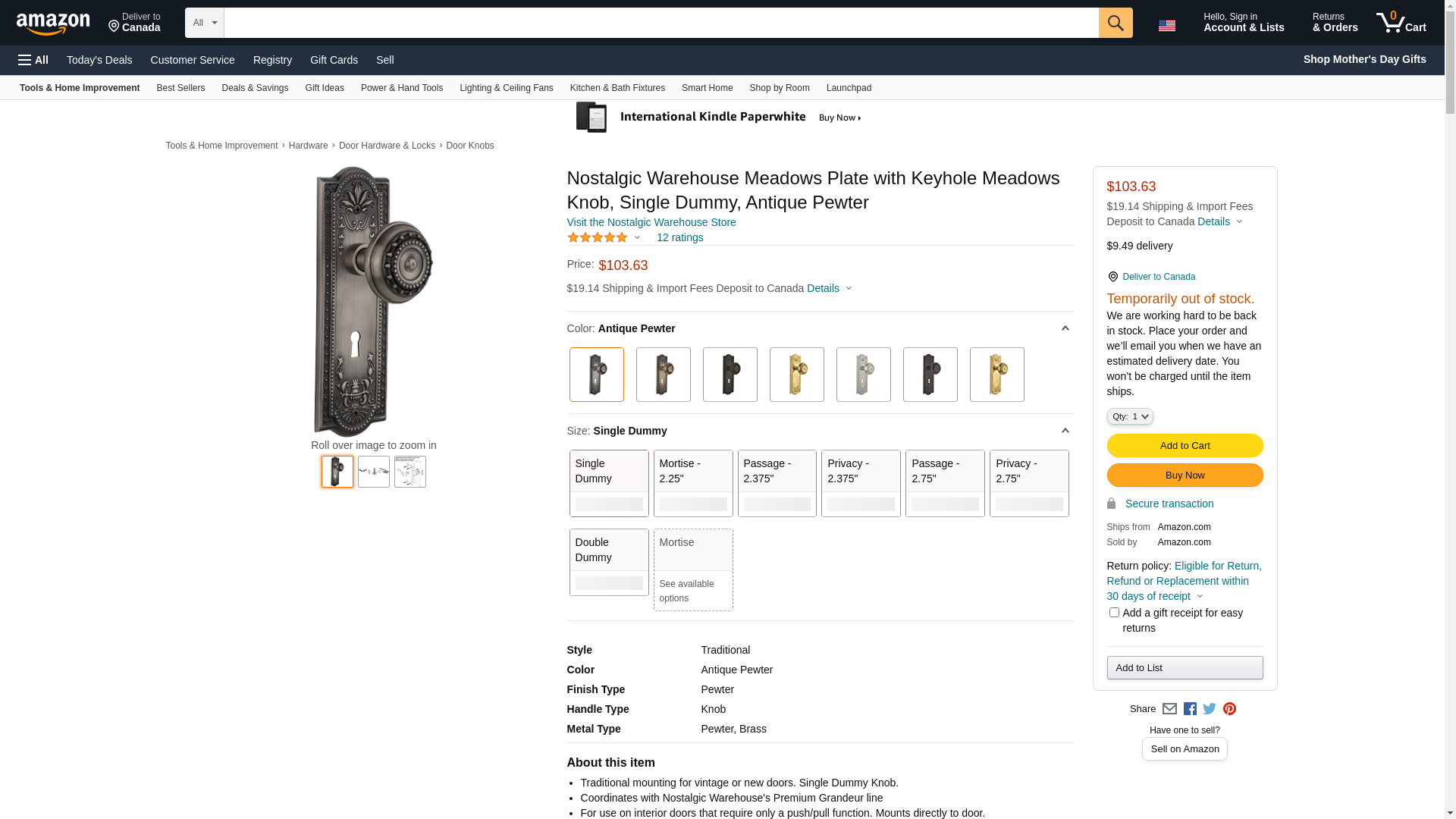
Task: Click the search magnifying glass button
Action: tap(1115, 23)
